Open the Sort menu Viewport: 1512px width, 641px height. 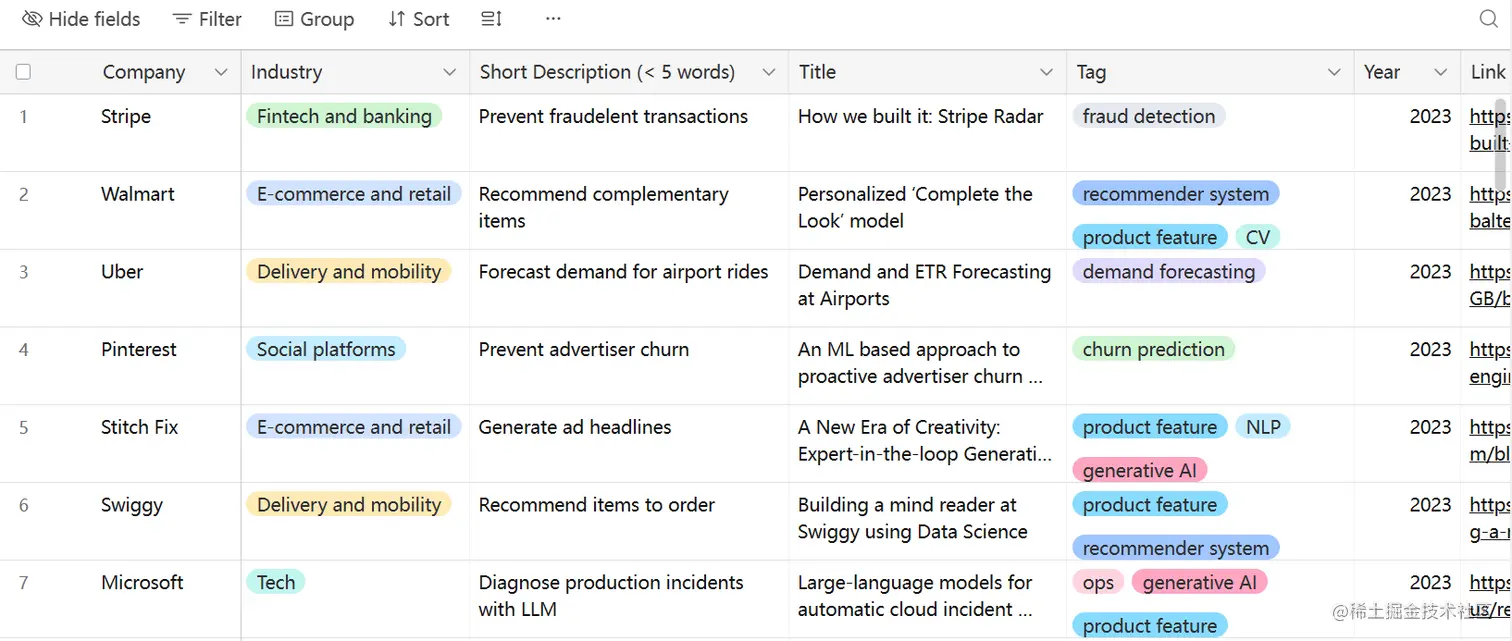pyautogui.click(x=419, y=19)
